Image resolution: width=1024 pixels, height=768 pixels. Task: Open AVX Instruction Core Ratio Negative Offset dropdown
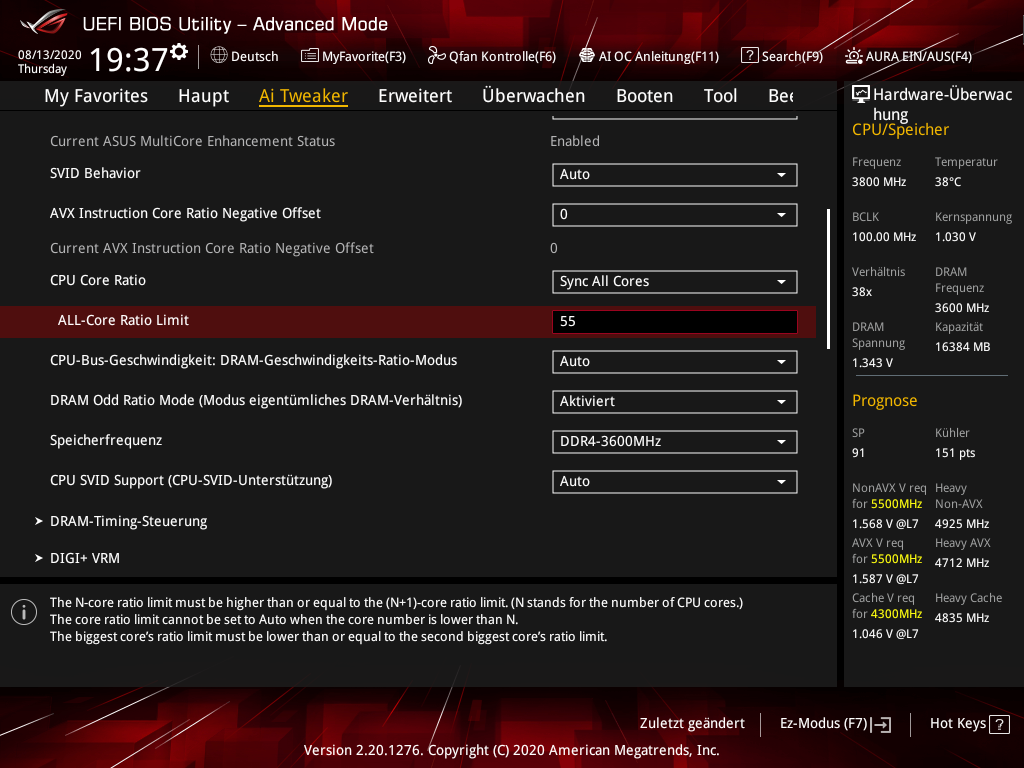(x=675, y=215)
